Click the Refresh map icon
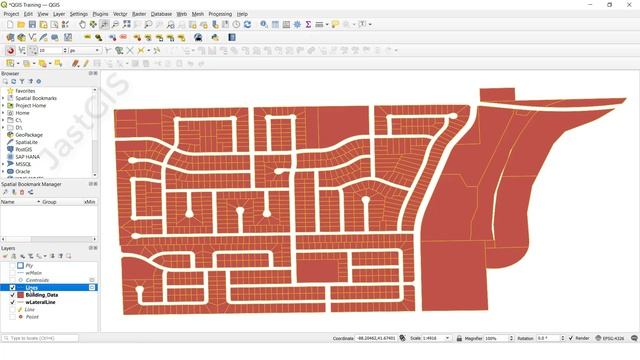 [x=247, y=24]
